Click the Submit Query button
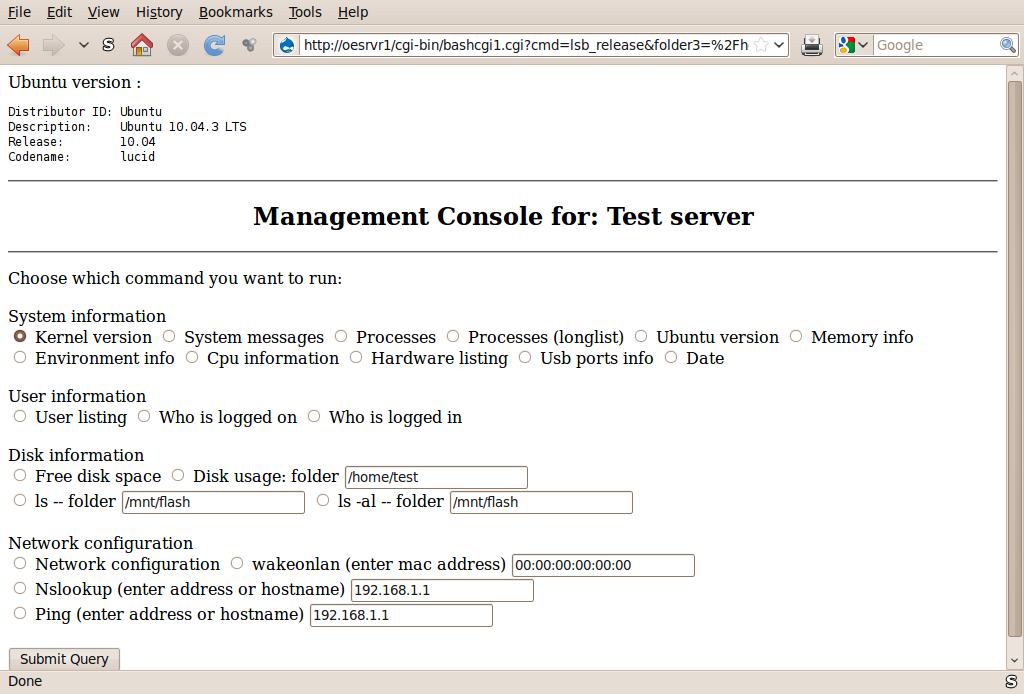Viewport: 1024px width, 694px height. pyautogui.click(x=64, y=659)
